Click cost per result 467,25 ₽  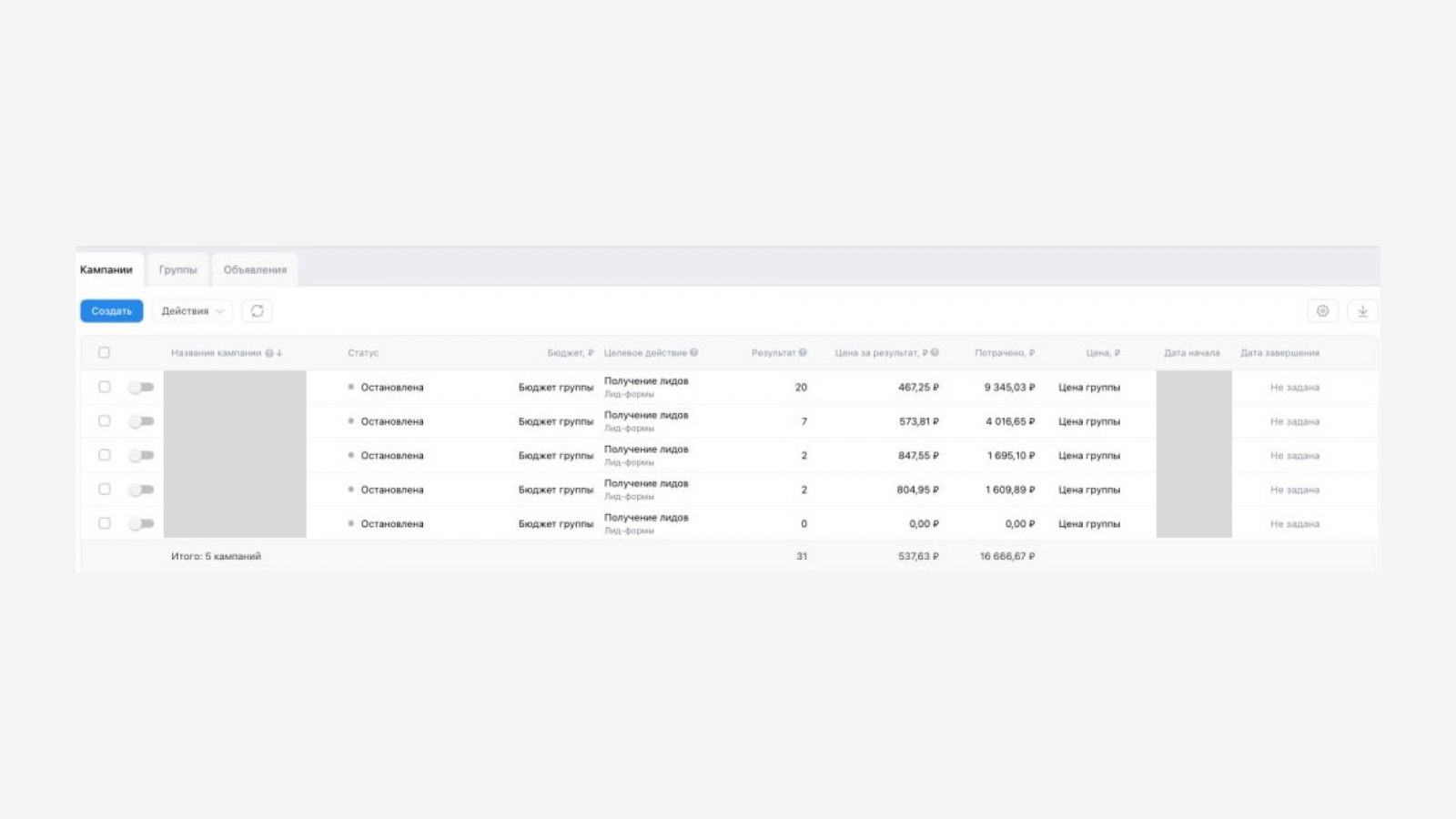click(x=918, y=388)
